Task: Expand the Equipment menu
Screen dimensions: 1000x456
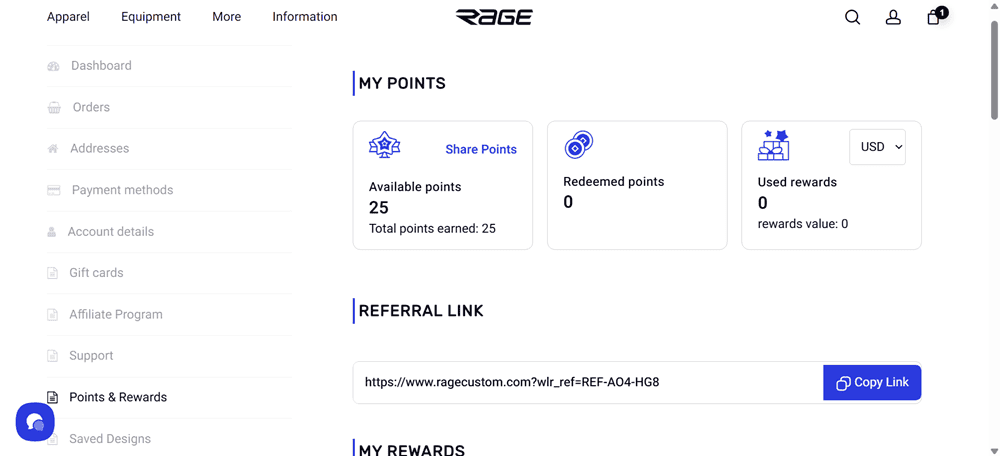Action: [x=151, y=17]
